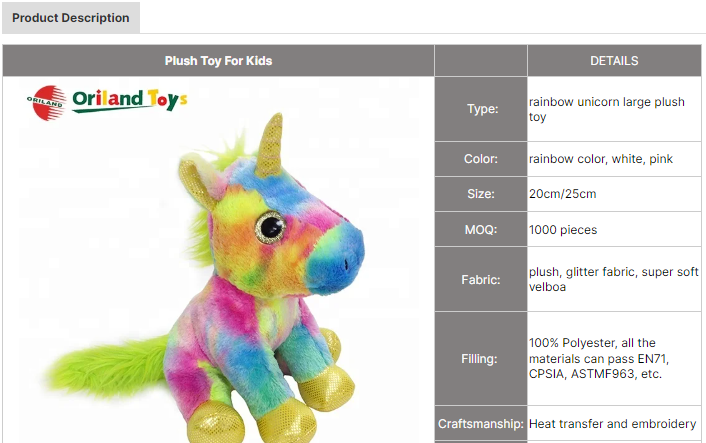This screenshot has width=706, height=443.
Task: Click the 100% Polyester filling description
Action: 598,358
